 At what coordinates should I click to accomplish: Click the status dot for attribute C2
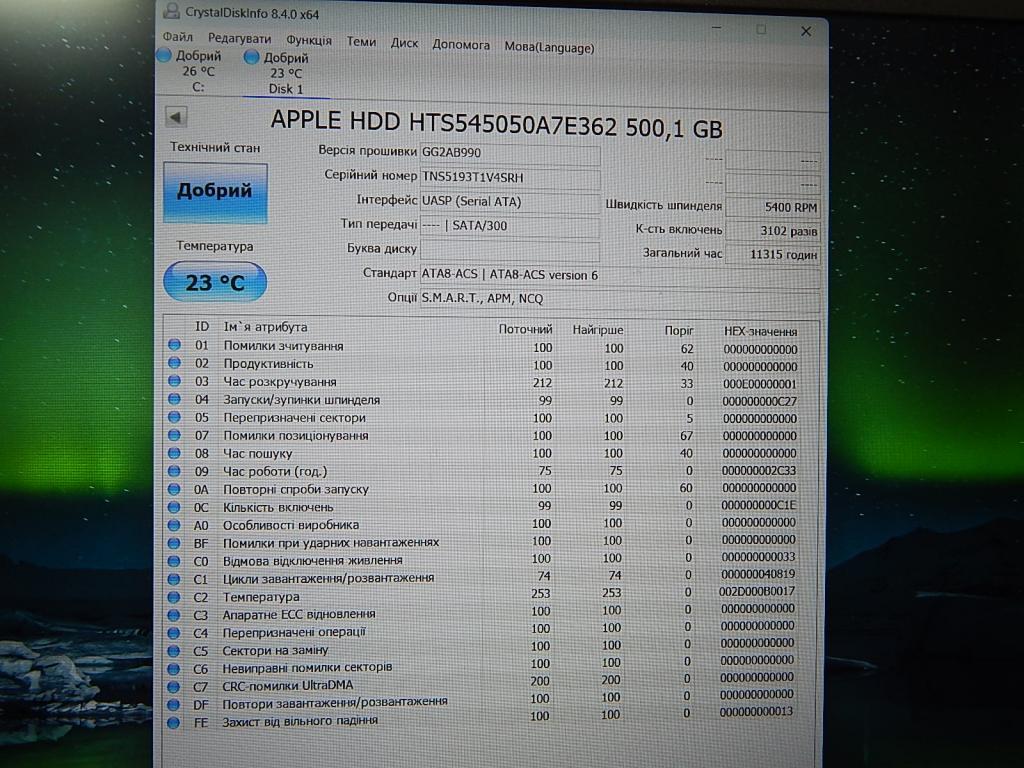174,597
